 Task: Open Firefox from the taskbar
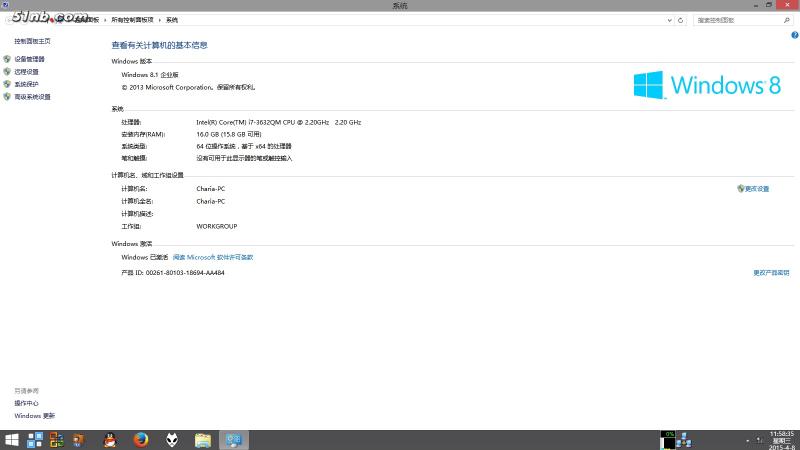tap(141, 440)
